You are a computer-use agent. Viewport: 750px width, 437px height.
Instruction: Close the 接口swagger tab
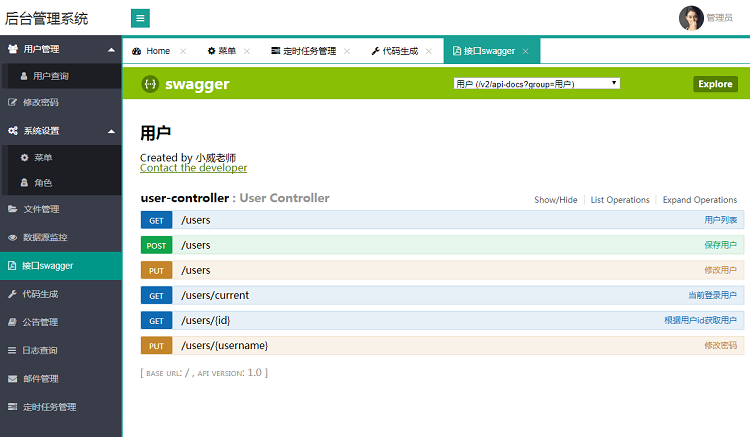[x=525, y=51]
